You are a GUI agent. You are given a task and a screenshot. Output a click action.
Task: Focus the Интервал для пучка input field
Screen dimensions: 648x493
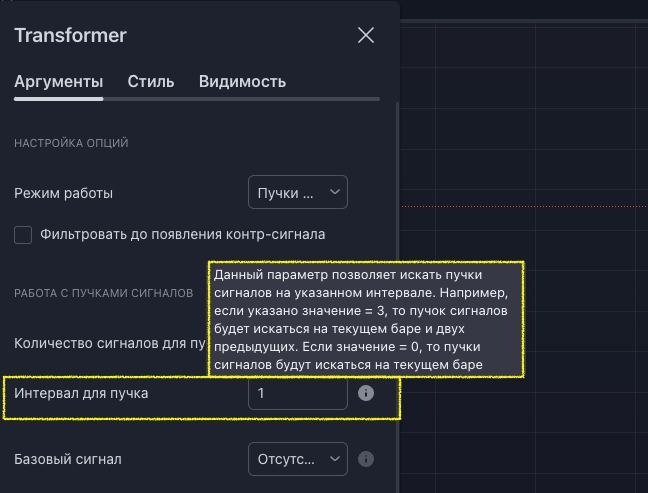point(297,393)
